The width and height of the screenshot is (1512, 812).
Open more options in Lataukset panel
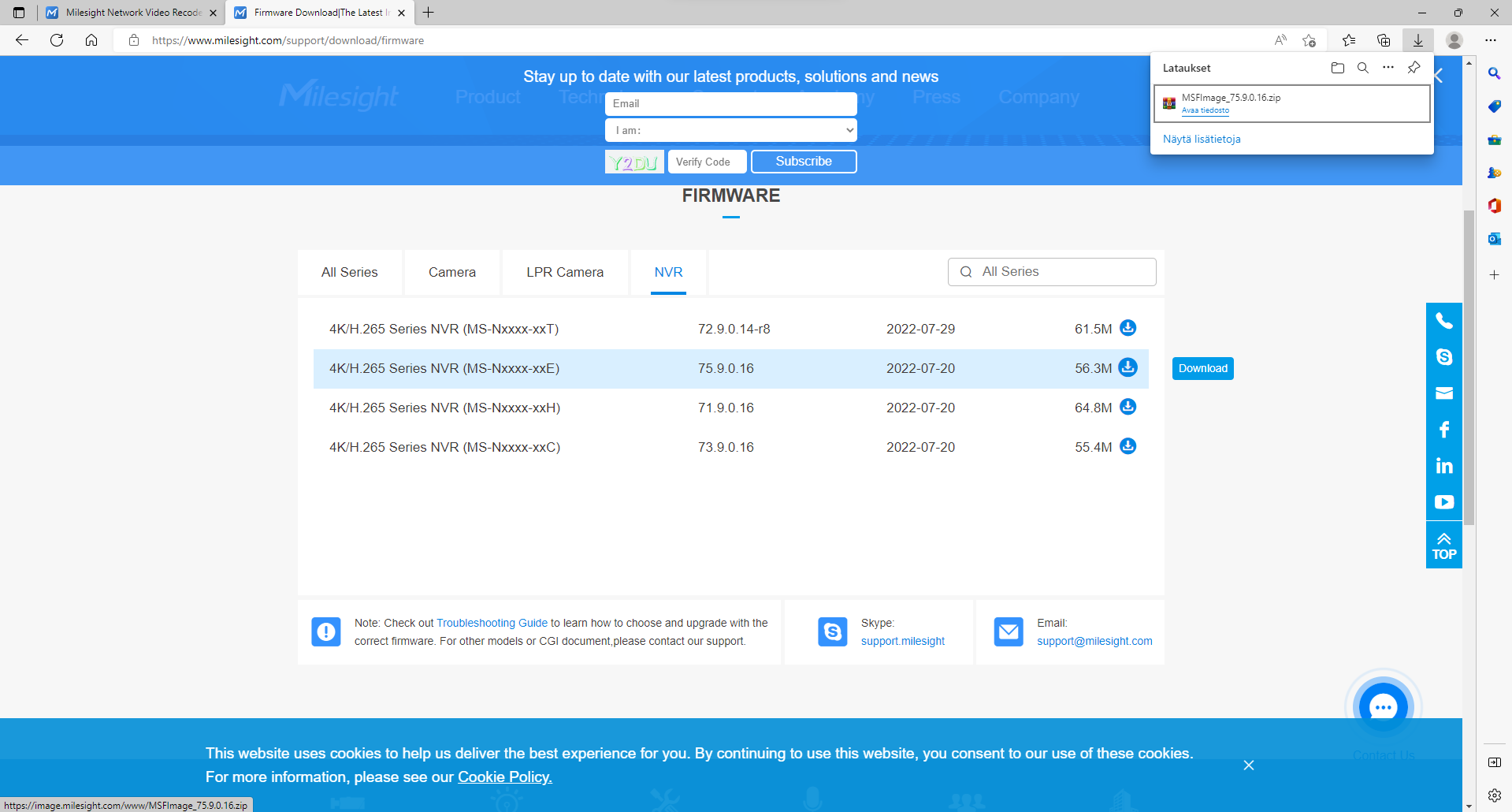coord(1388,68)
